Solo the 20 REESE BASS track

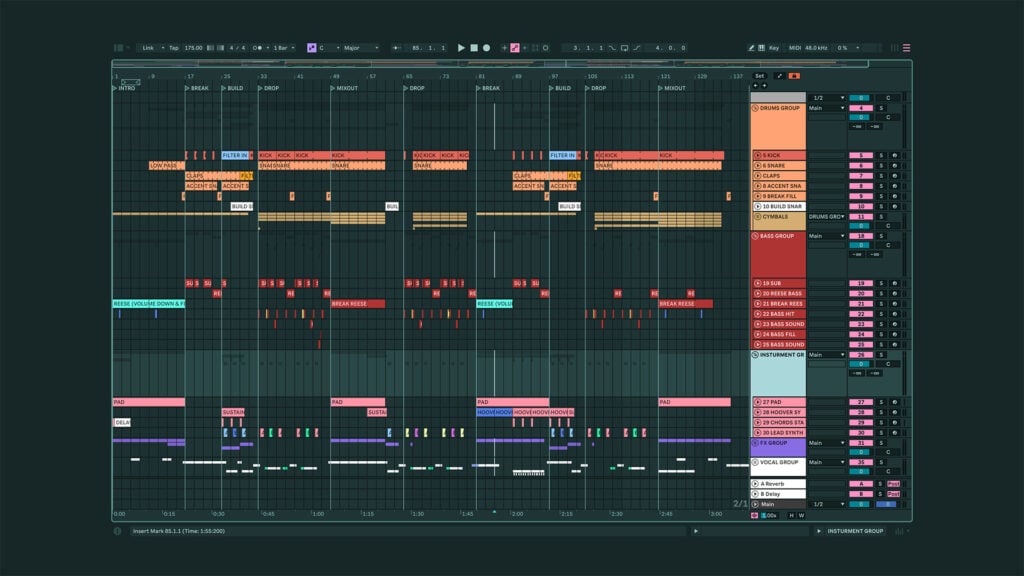[x=881, y=293]
